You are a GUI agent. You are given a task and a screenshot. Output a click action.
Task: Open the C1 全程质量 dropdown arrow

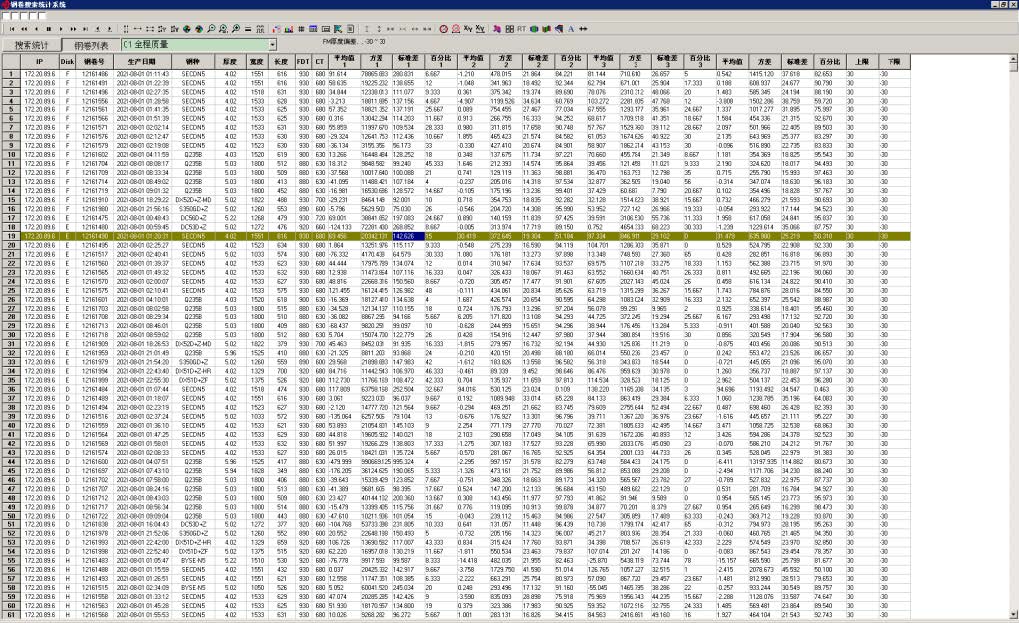pyautogui.click(x=272, y=45)
